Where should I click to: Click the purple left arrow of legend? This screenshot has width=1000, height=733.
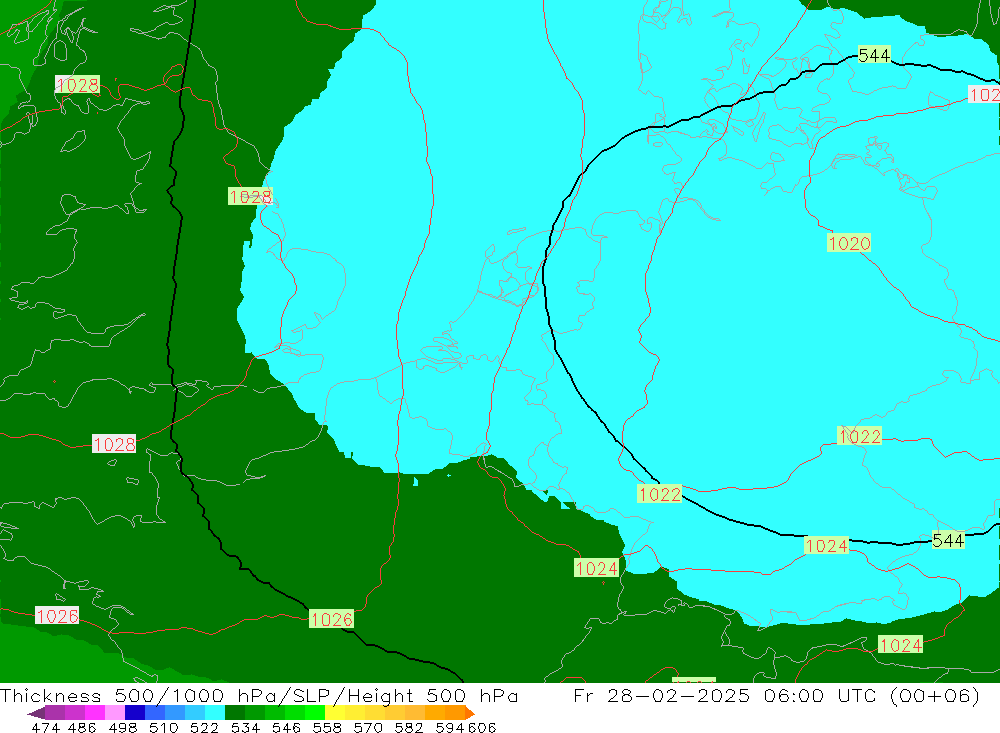point(36,713)
